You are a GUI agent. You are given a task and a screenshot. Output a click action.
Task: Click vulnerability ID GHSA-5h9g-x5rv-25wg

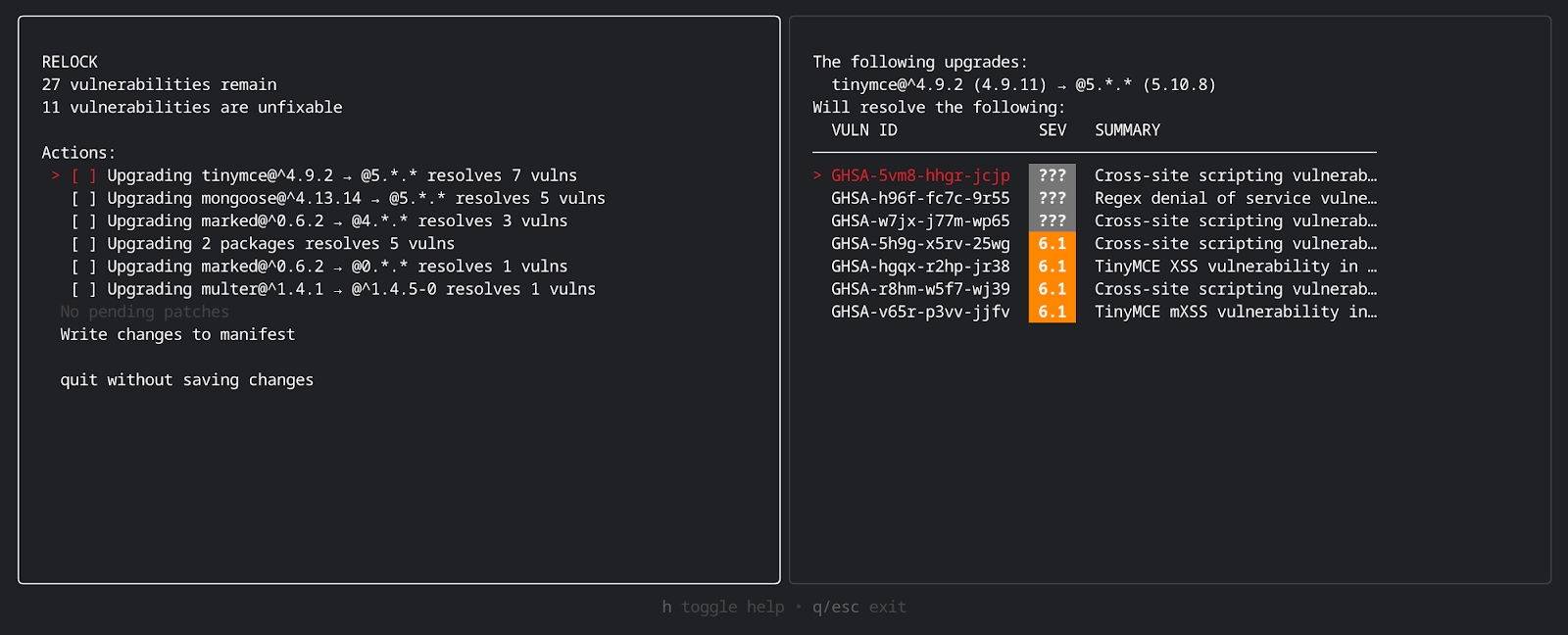920,243
